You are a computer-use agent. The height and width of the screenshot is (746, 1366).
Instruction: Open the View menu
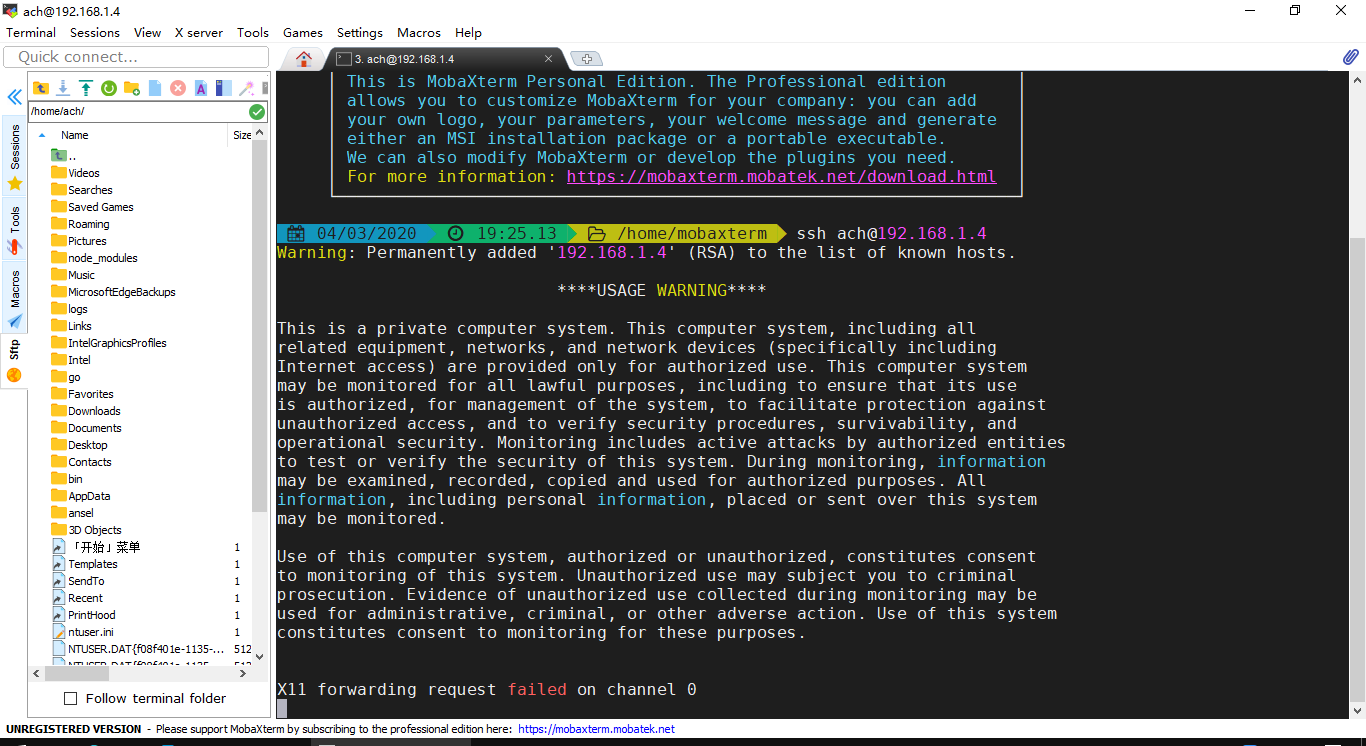(147, 32)
